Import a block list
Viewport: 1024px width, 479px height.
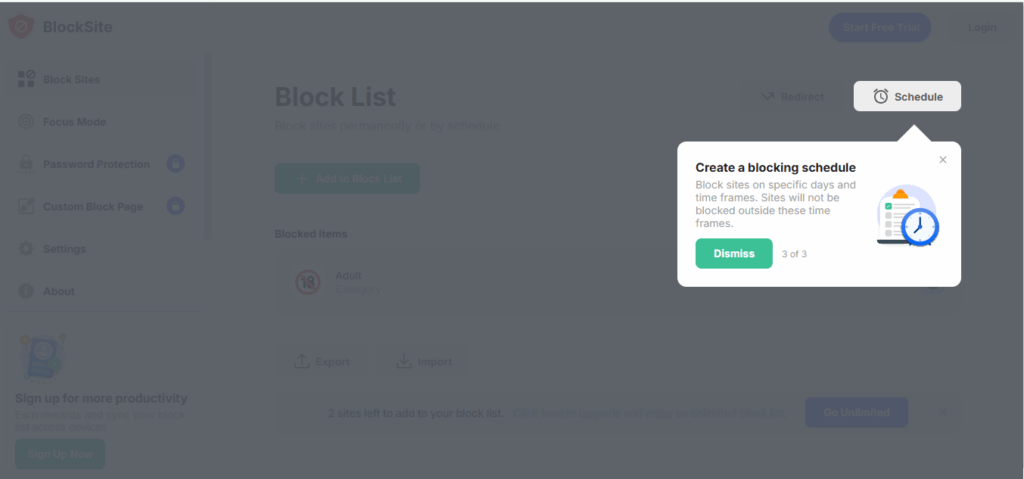click(423, 362)
